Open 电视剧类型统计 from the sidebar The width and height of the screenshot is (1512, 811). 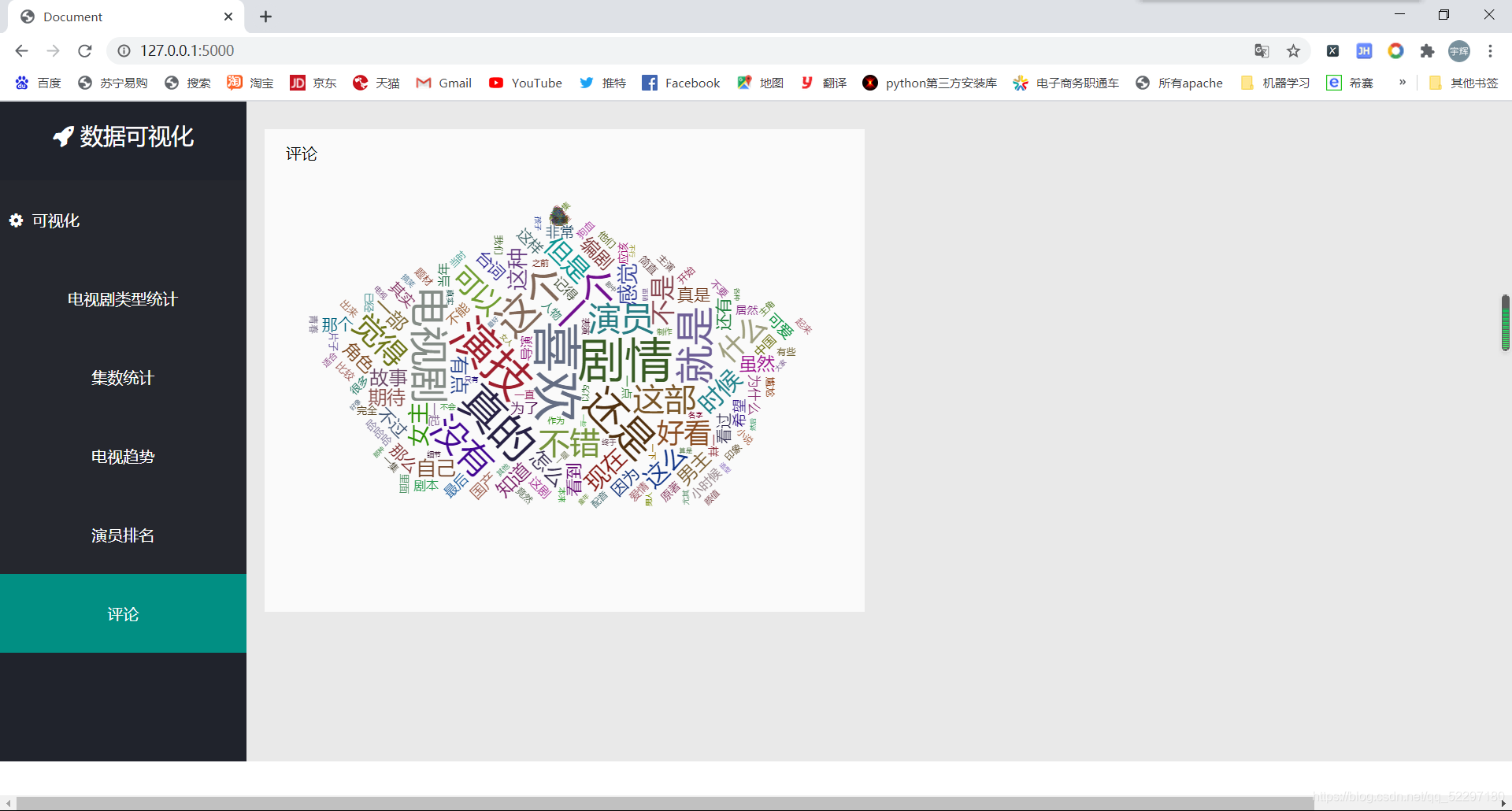coord(123,298)
